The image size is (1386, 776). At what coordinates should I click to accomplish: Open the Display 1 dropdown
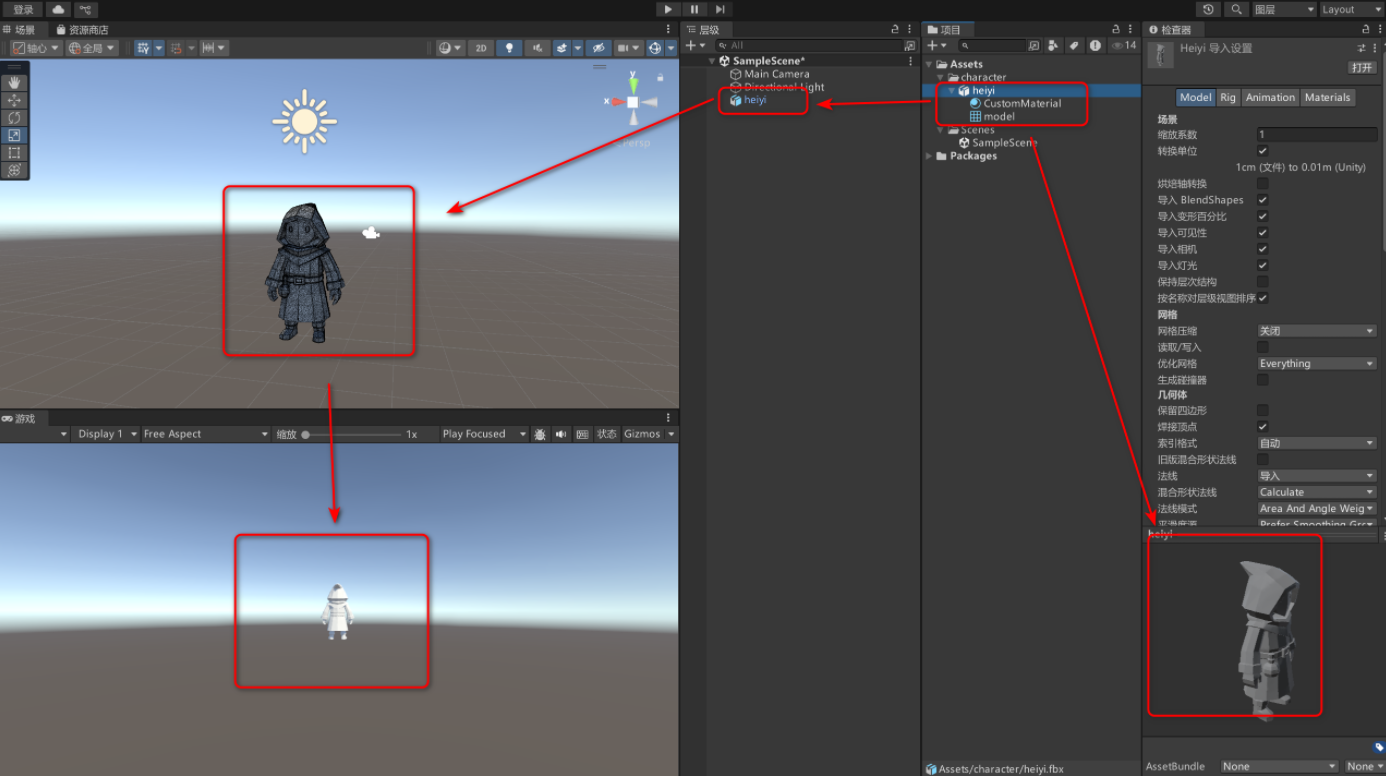coord(105,434)
